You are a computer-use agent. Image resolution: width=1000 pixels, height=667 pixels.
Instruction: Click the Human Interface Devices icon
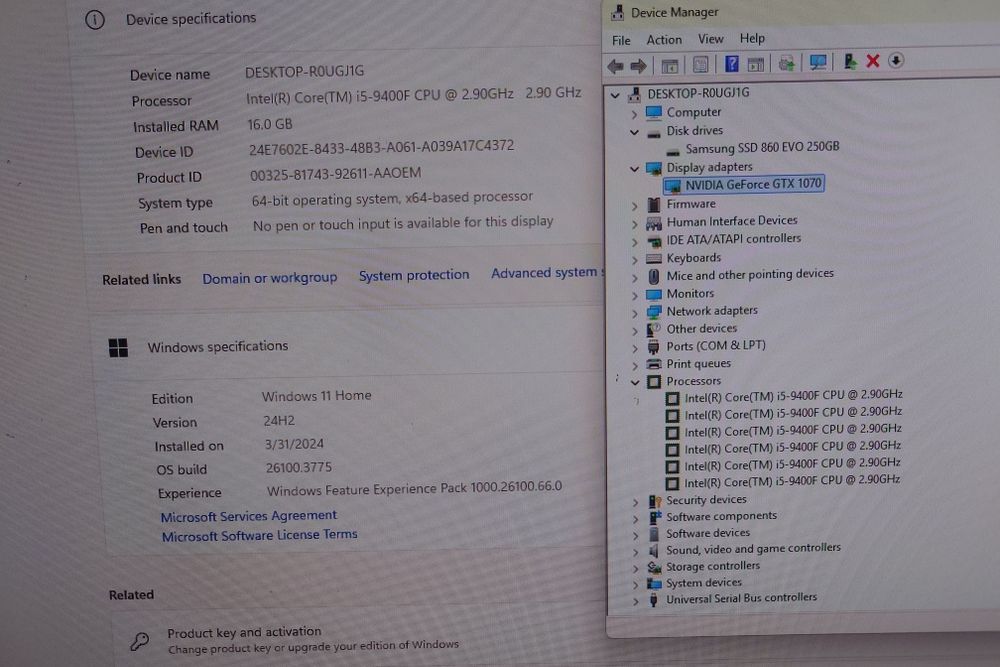[x=654, y=223]
